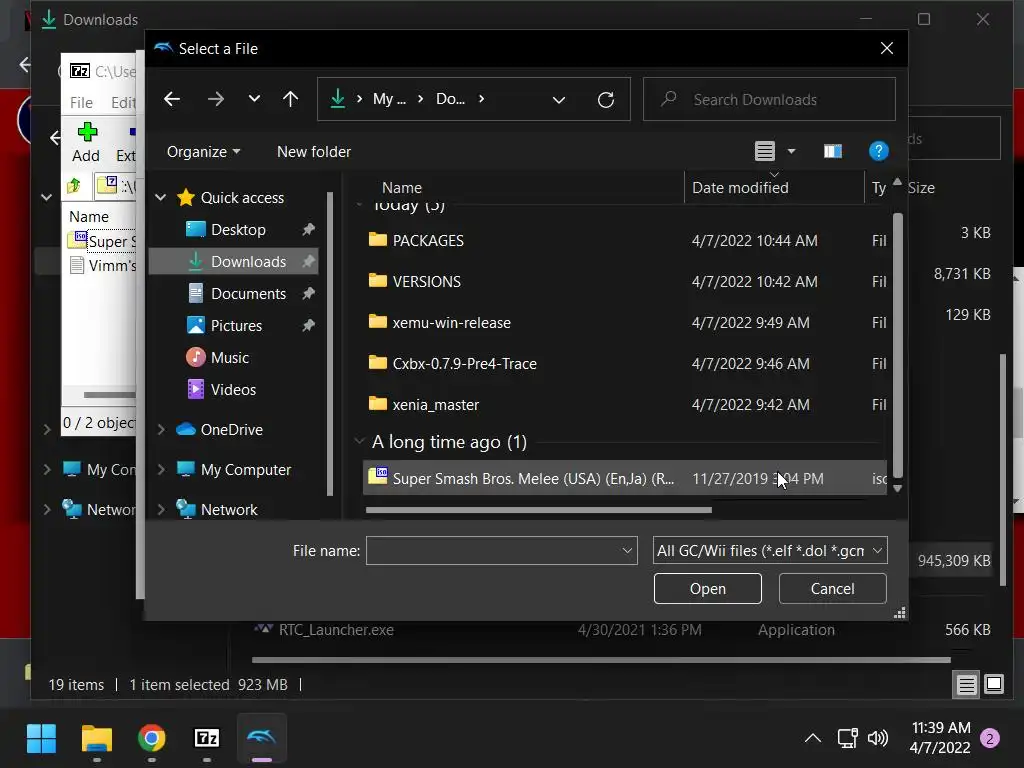Viewport: 1024px width, 768px height.
Task: Open the recent locations chevron in the dialog
Action: coord(254,99)
